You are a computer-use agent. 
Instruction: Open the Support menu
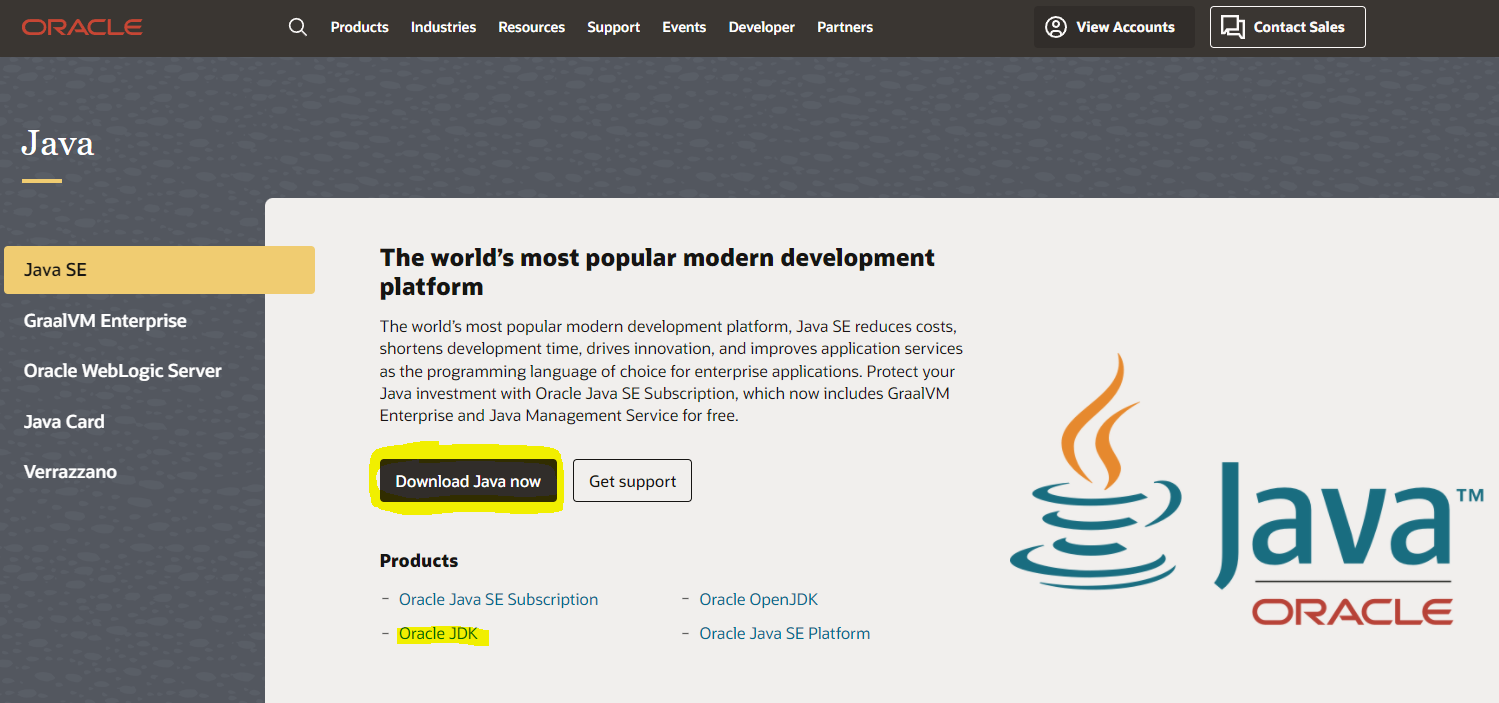coord(613,27)
